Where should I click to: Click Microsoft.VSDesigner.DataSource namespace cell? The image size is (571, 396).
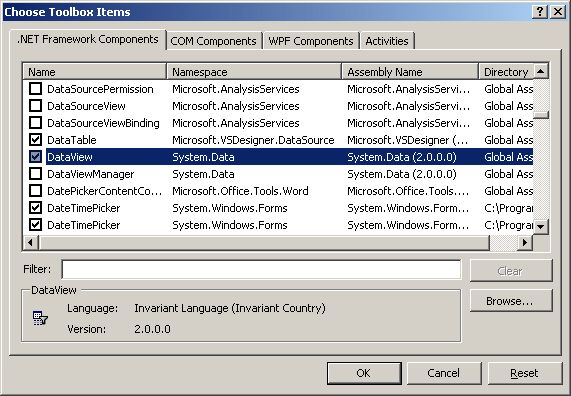pyautogui.click(x=253, y=140)
